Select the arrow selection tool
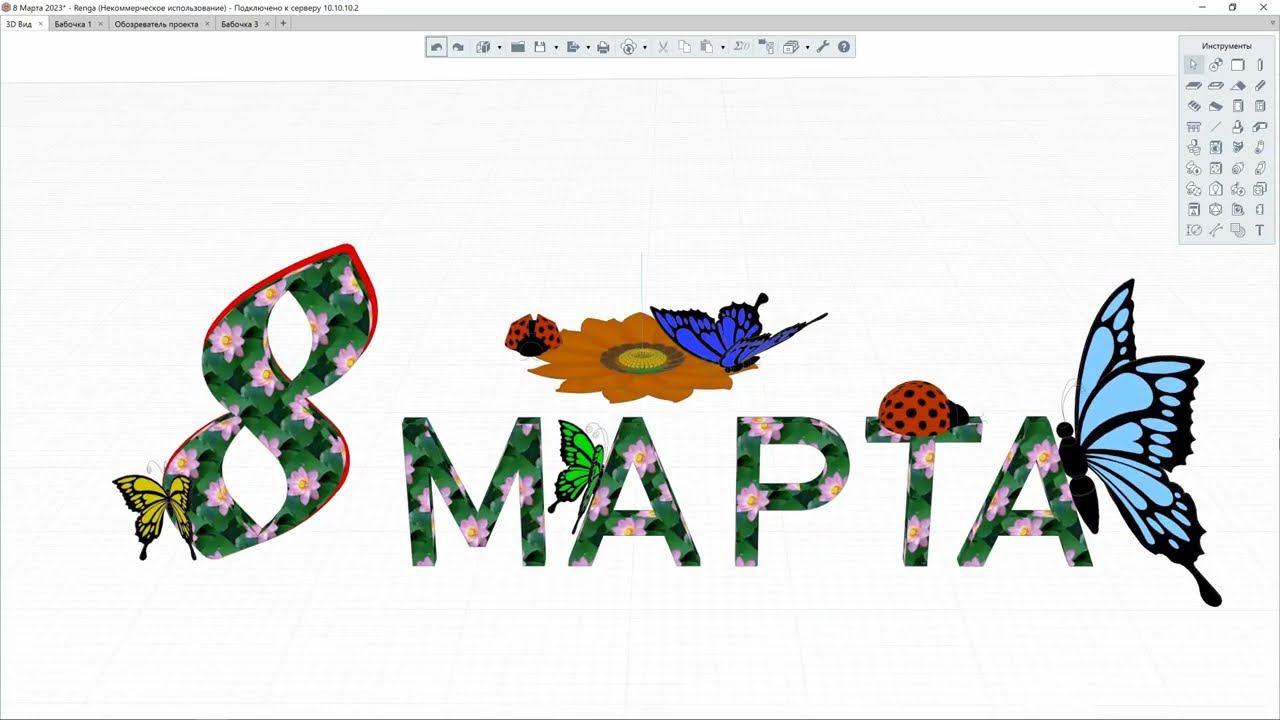Screen dimensions: 1280x720 tap(1193, 65)
